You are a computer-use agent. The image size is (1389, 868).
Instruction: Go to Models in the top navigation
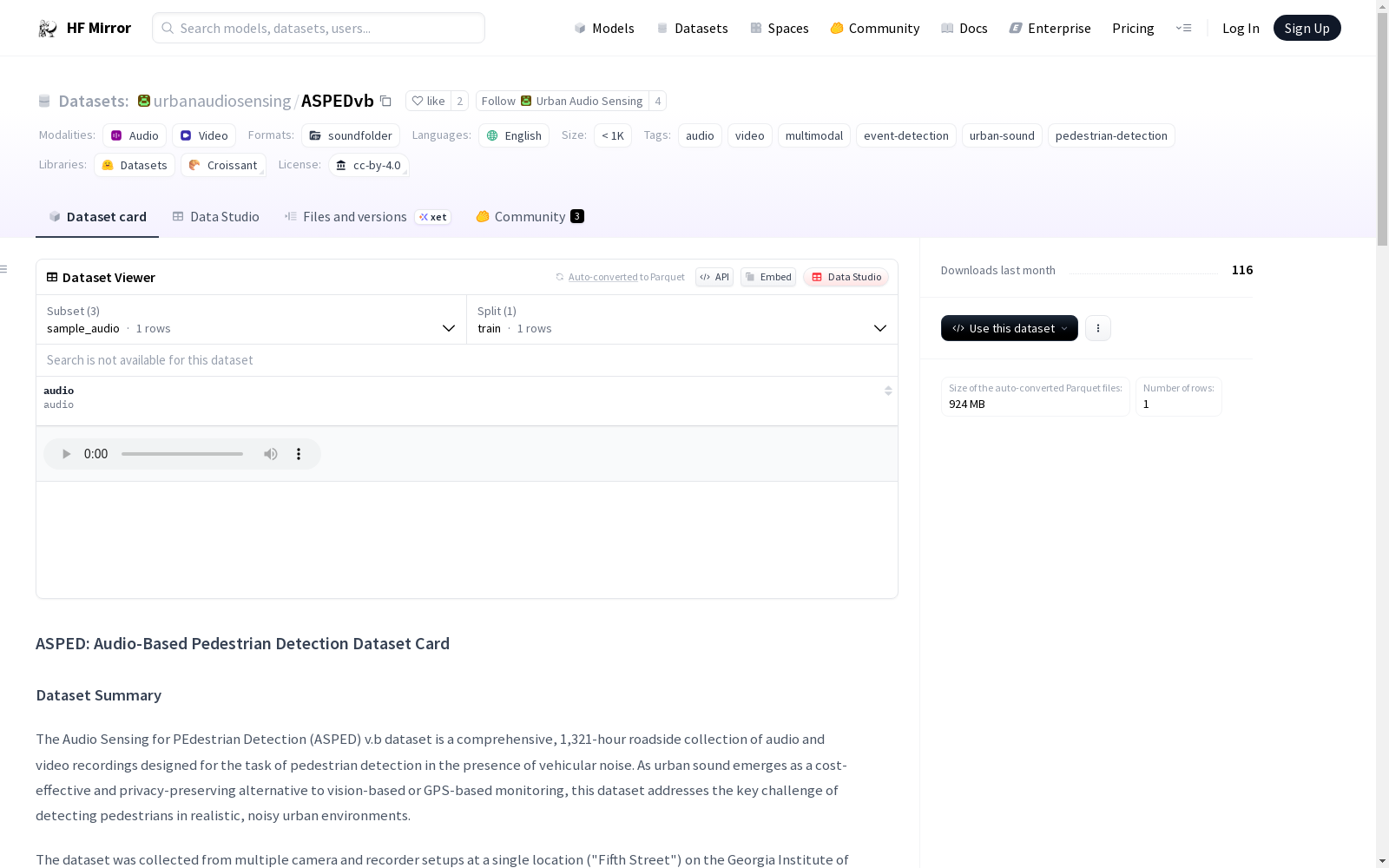pyautogui.click(x=604, y=29)
